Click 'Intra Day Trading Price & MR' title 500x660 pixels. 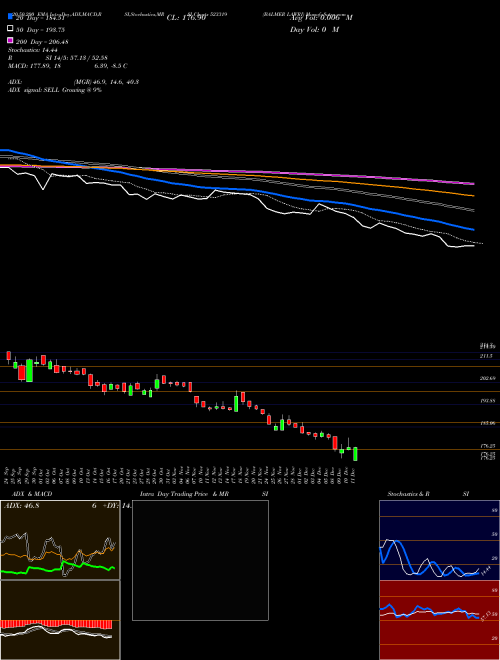click(x=184, y=494)
